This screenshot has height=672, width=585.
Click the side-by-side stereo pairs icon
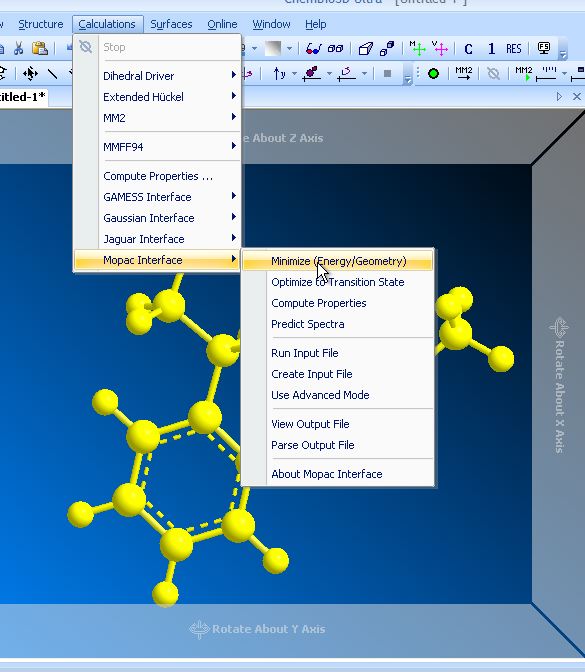335,49
